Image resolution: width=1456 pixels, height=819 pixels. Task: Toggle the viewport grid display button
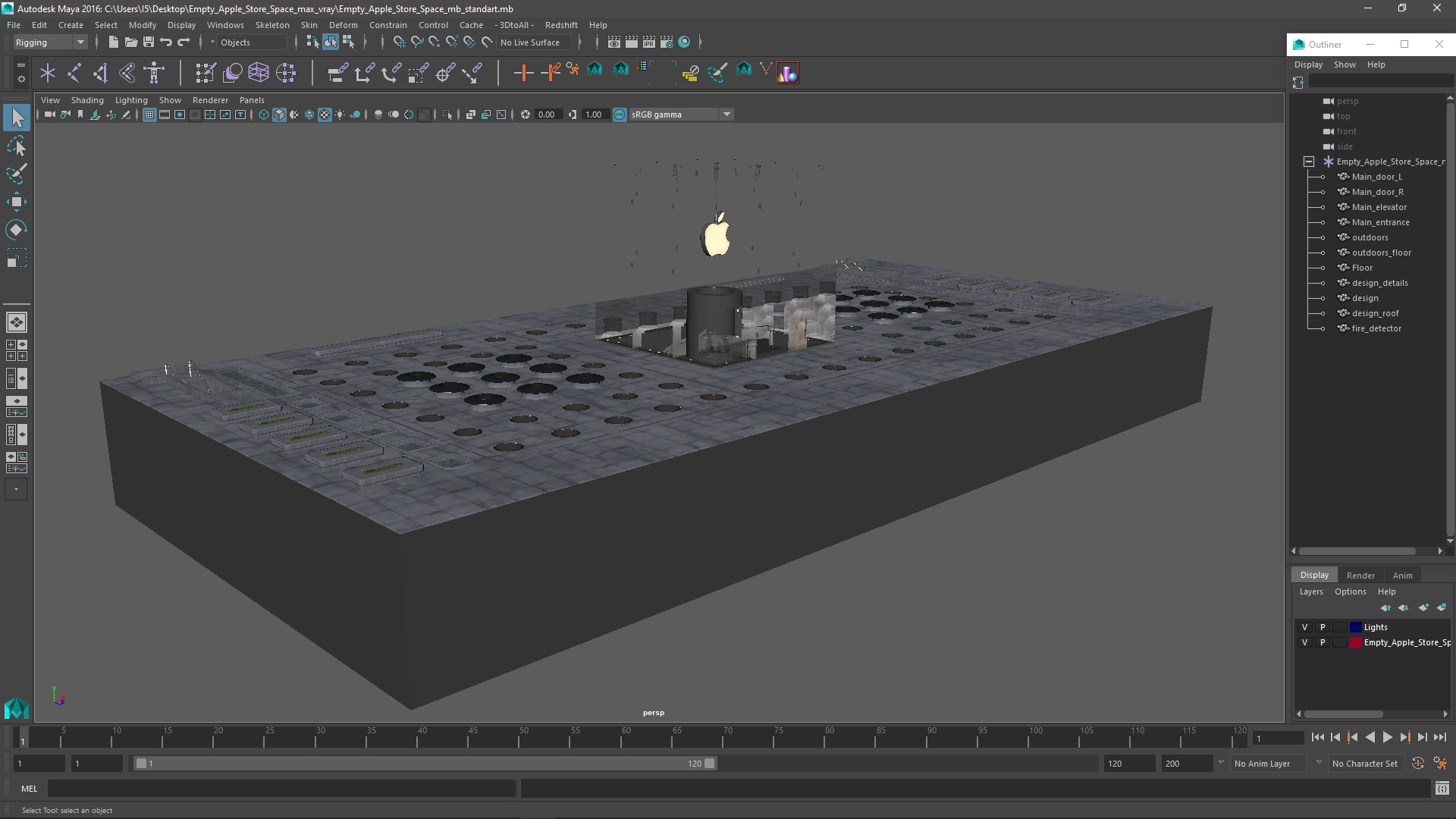[x=149, y=115]
